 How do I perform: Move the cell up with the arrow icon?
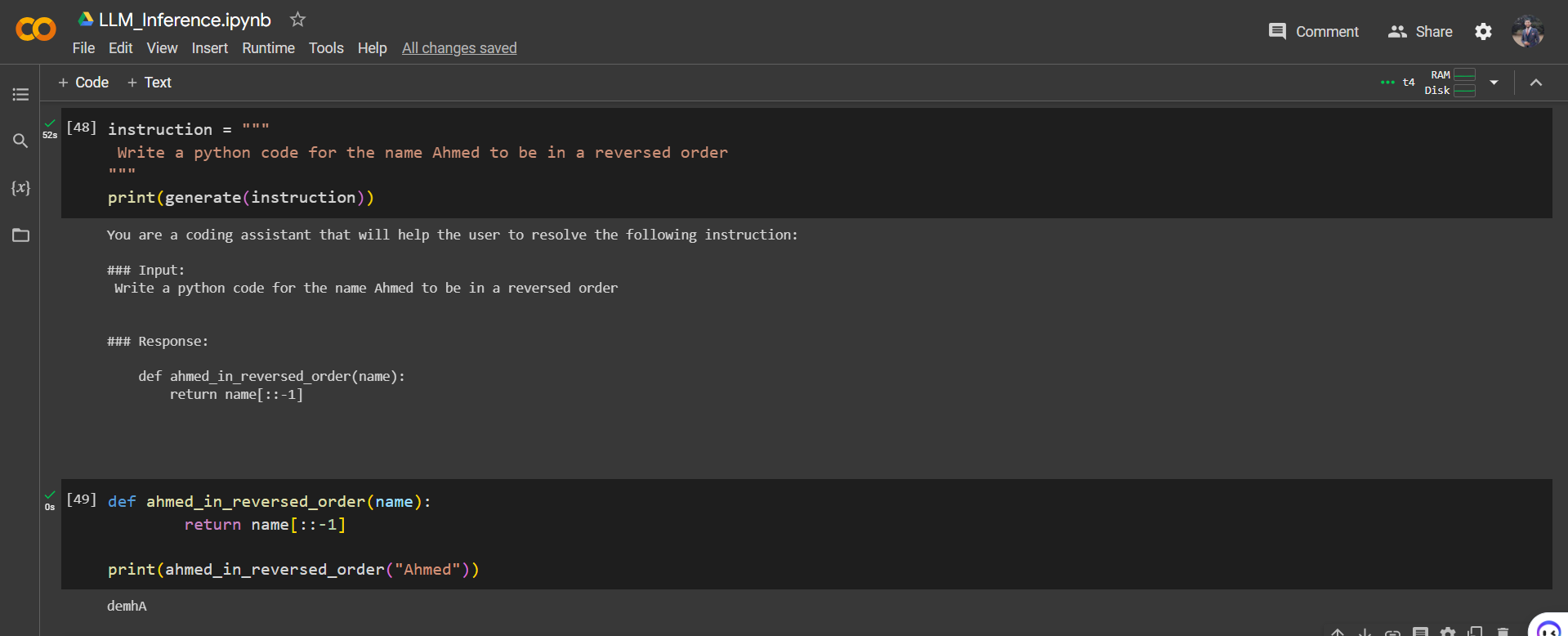1338,632
